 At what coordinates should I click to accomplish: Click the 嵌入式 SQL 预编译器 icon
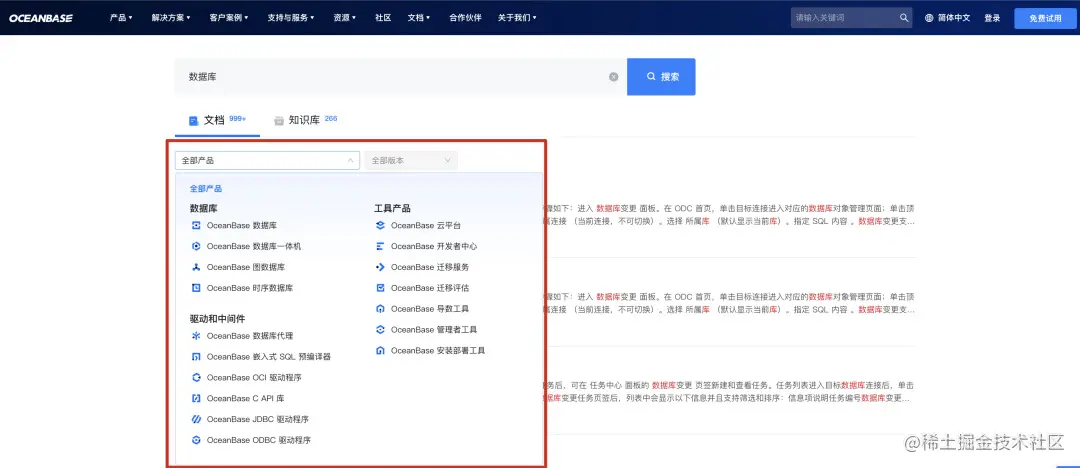(x=196, y=356)
